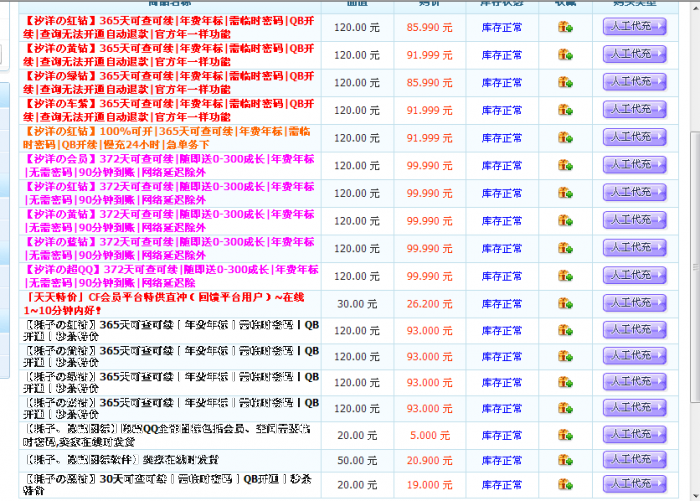Click 99.990 元 price of 沙洋の超QQ
700x501 pixels.
(429, 276)
